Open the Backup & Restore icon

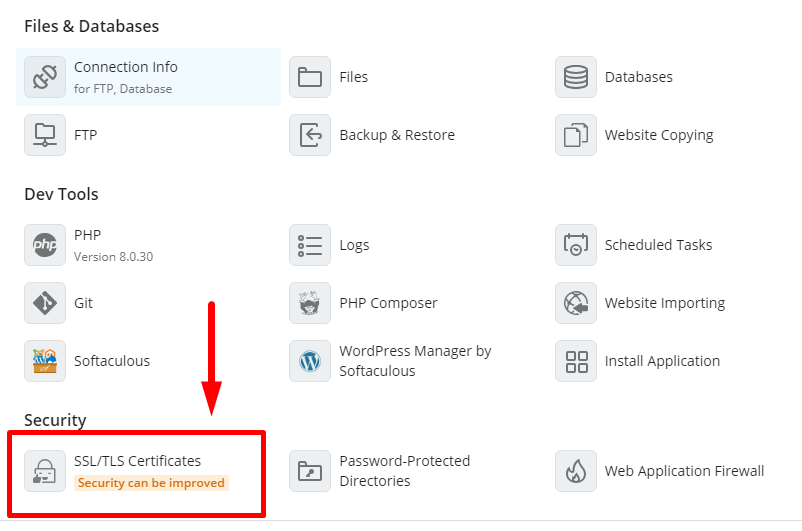point(310,135)
